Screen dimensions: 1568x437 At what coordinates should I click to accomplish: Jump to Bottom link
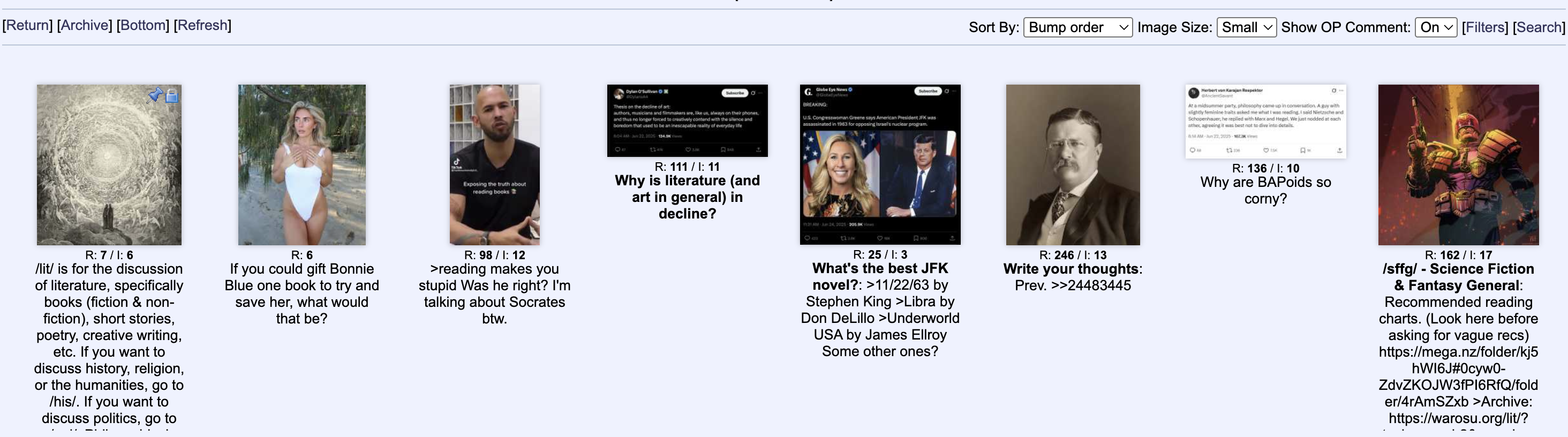[143, 26]
